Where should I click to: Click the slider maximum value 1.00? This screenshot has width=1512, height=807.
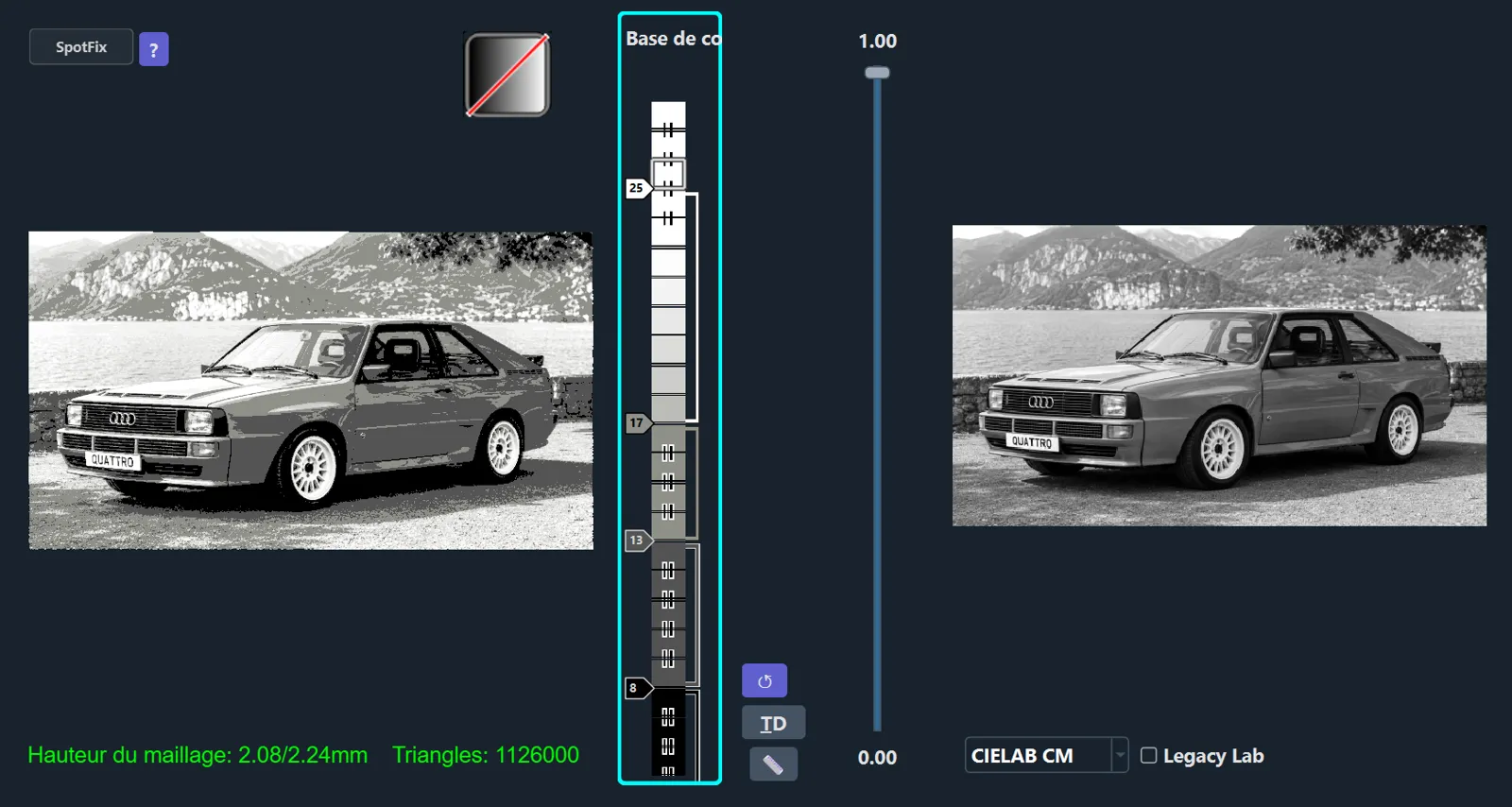(877, 41)
